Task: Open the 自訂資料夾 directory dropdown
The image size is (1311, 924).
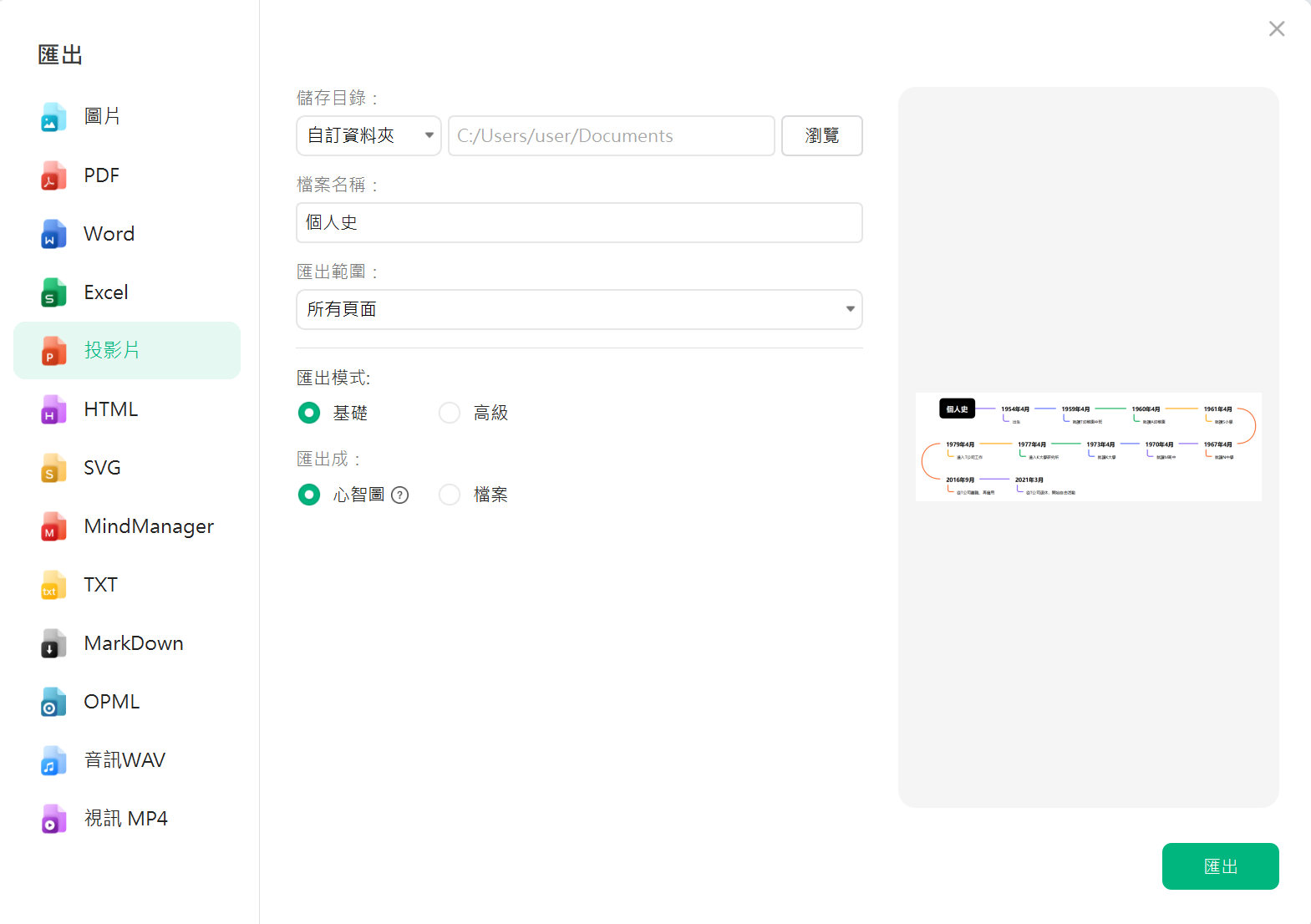Action: pos(368,135)
